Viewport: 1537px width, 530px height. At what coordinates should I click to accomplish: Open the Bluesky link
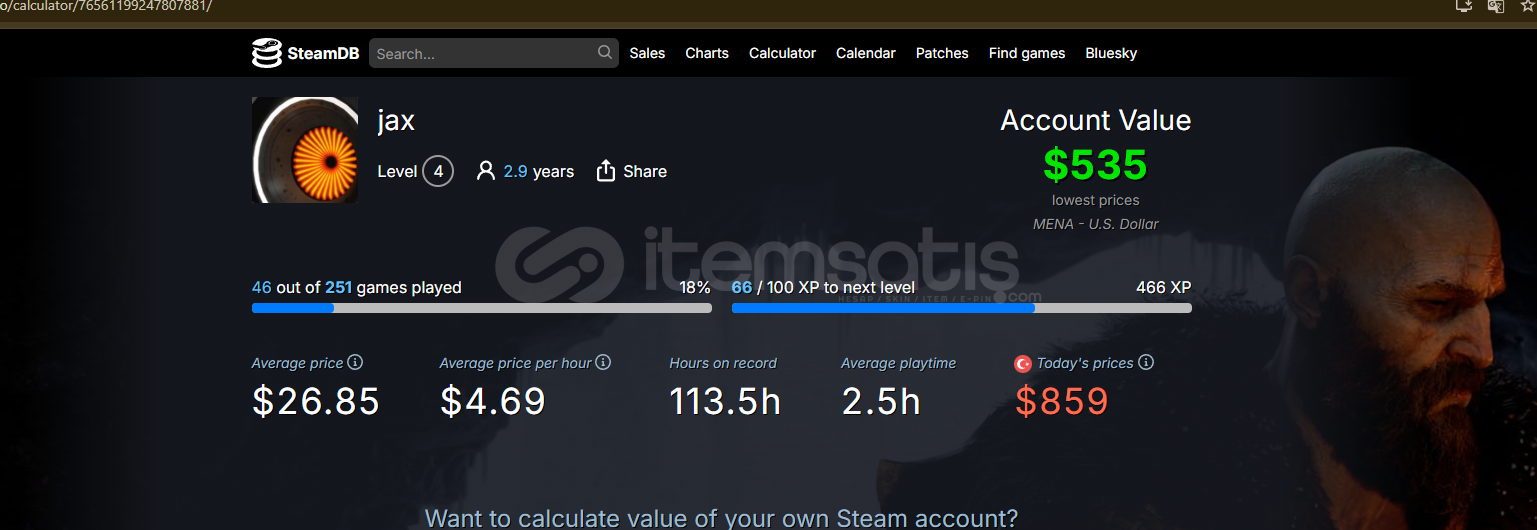pos(1111,53)
